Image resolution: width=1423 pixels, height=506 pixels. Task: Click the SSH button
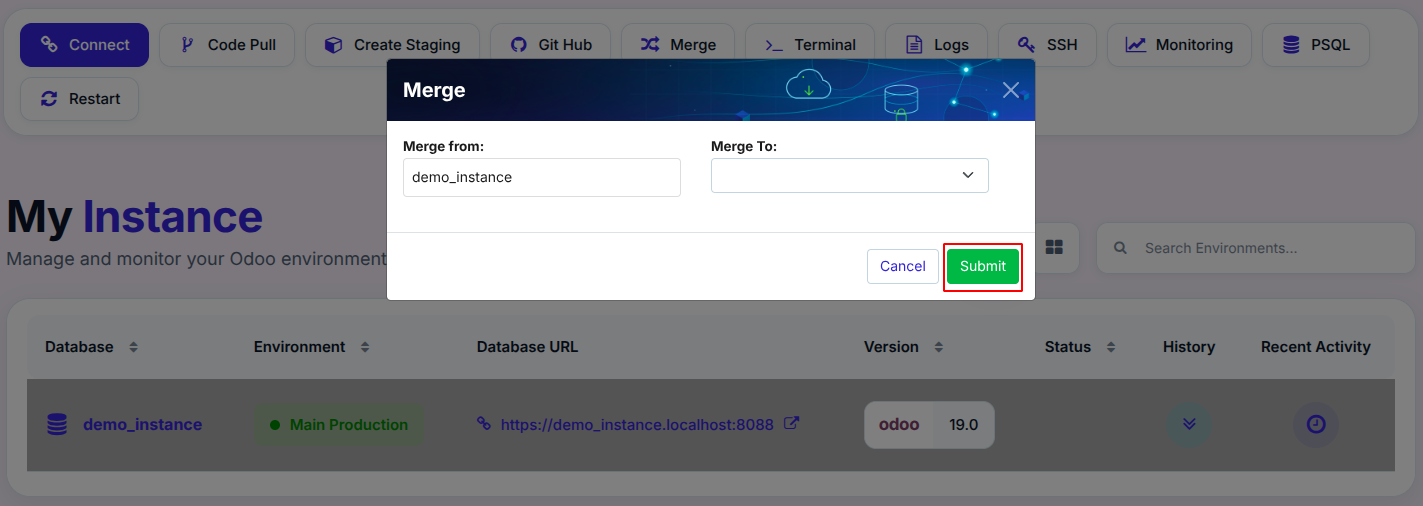[x=1047, y=45]
